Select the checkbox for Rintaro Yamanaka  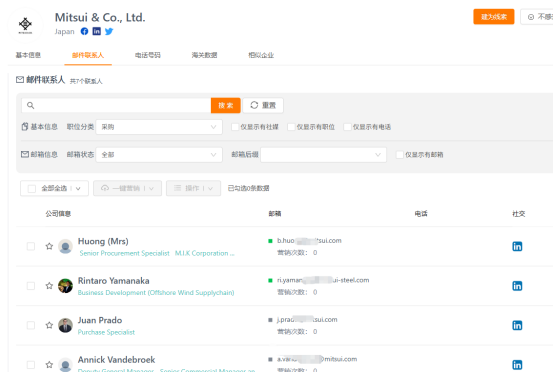(x=31, y=286)
